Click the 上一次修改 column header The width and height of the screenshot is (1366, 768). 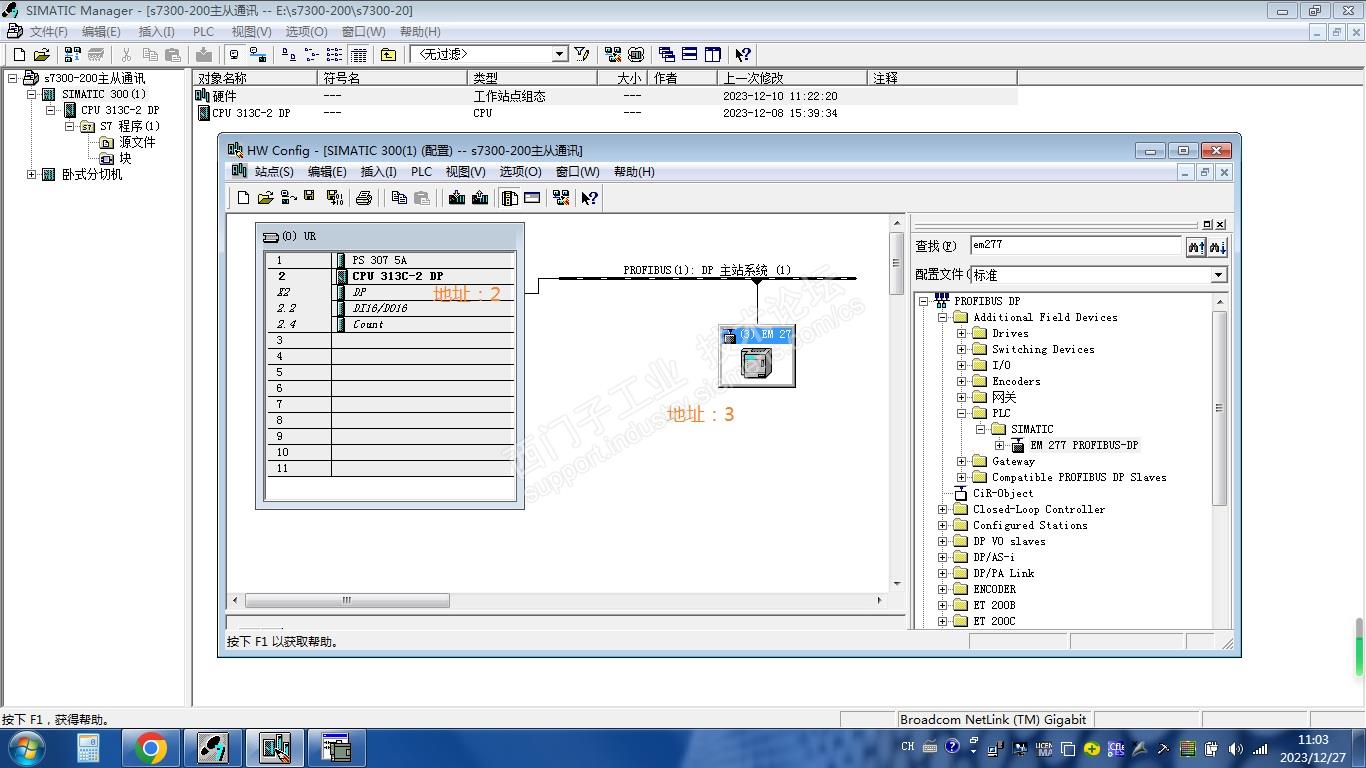(792, 78)
